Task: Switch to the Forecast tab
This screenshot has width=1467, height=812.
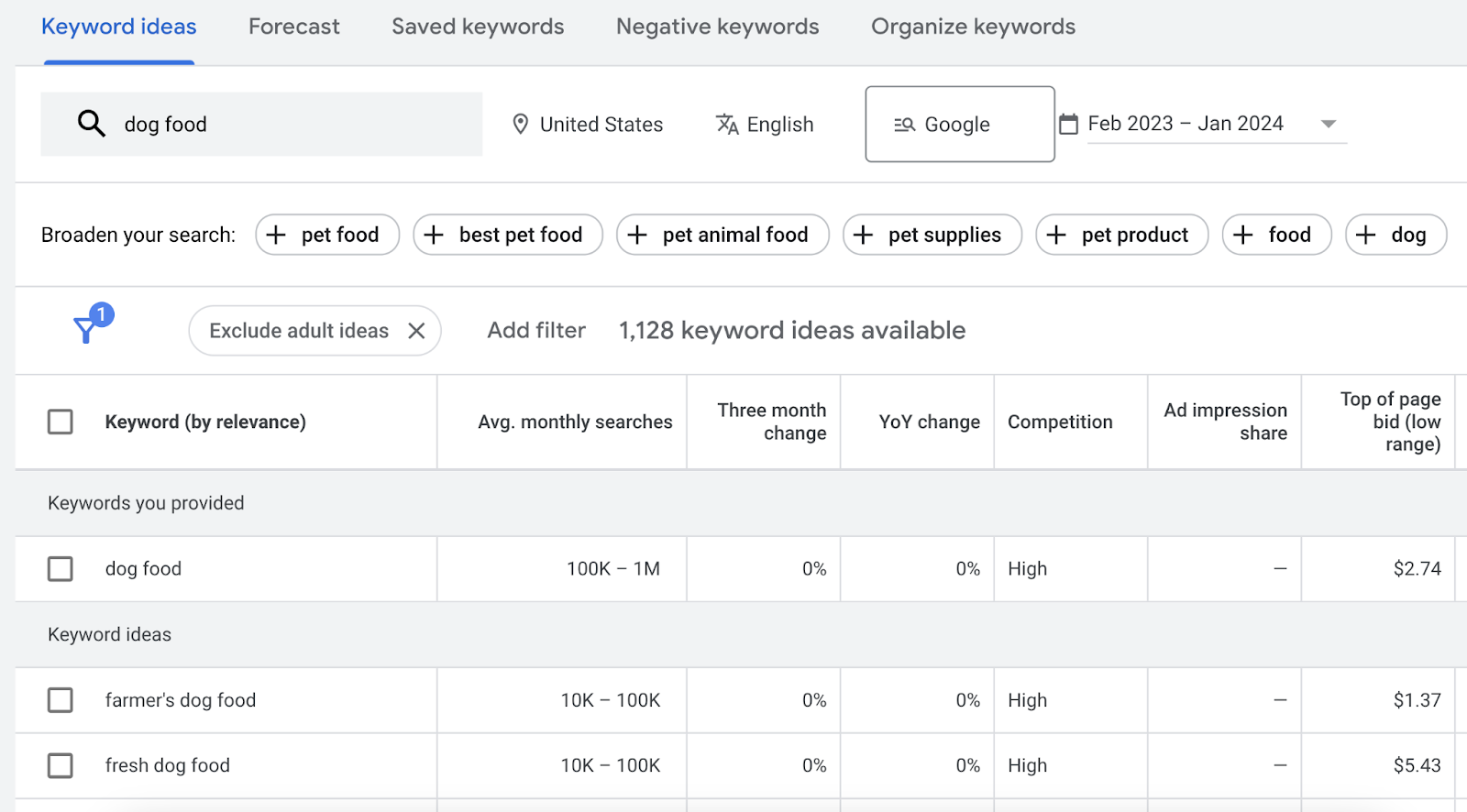Action: click(293, 27)
